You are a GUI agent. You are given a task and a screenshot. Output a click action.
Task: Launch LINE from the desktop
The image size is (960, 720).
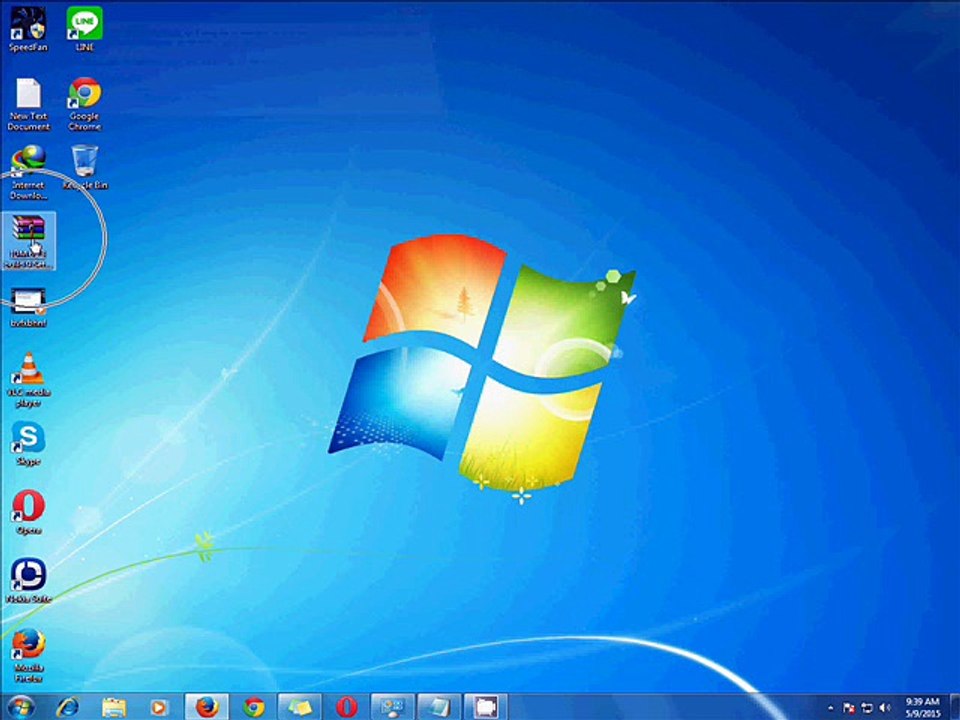click(84, 29)
